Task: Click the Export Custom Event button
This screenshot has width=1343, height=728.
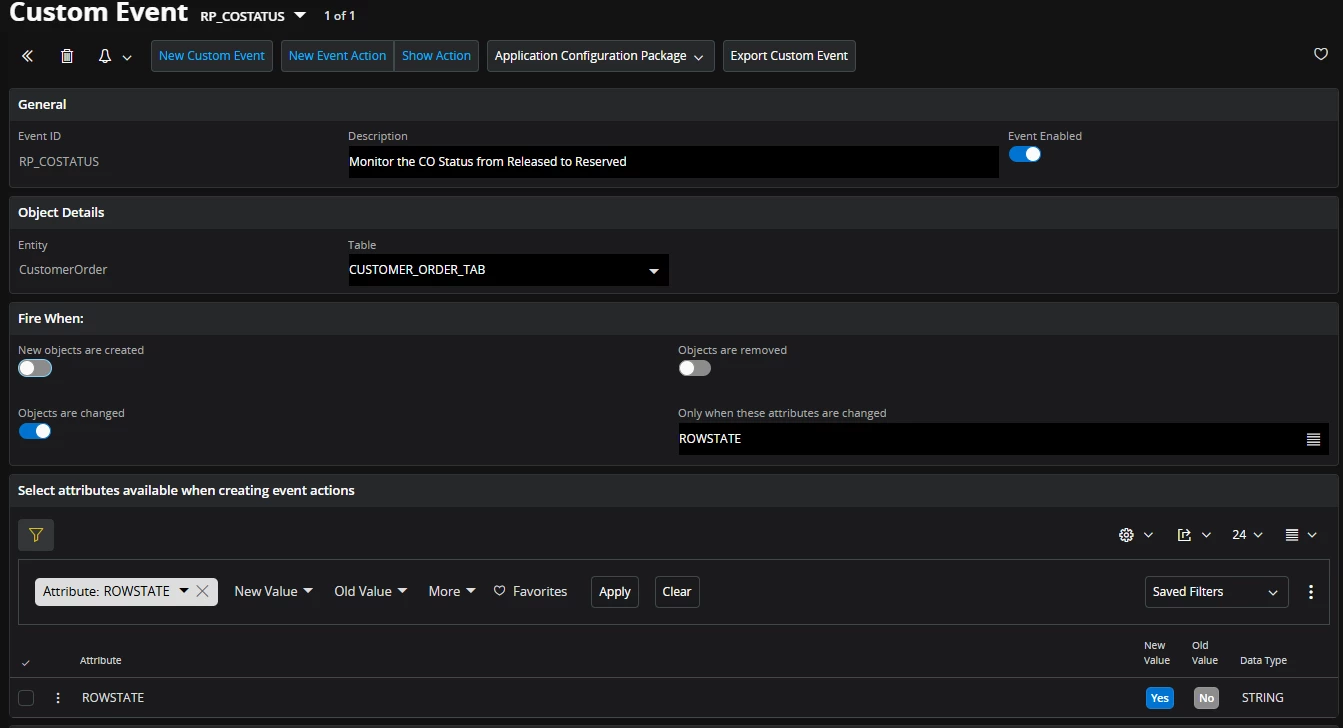Action: click(x=789, y=56)
